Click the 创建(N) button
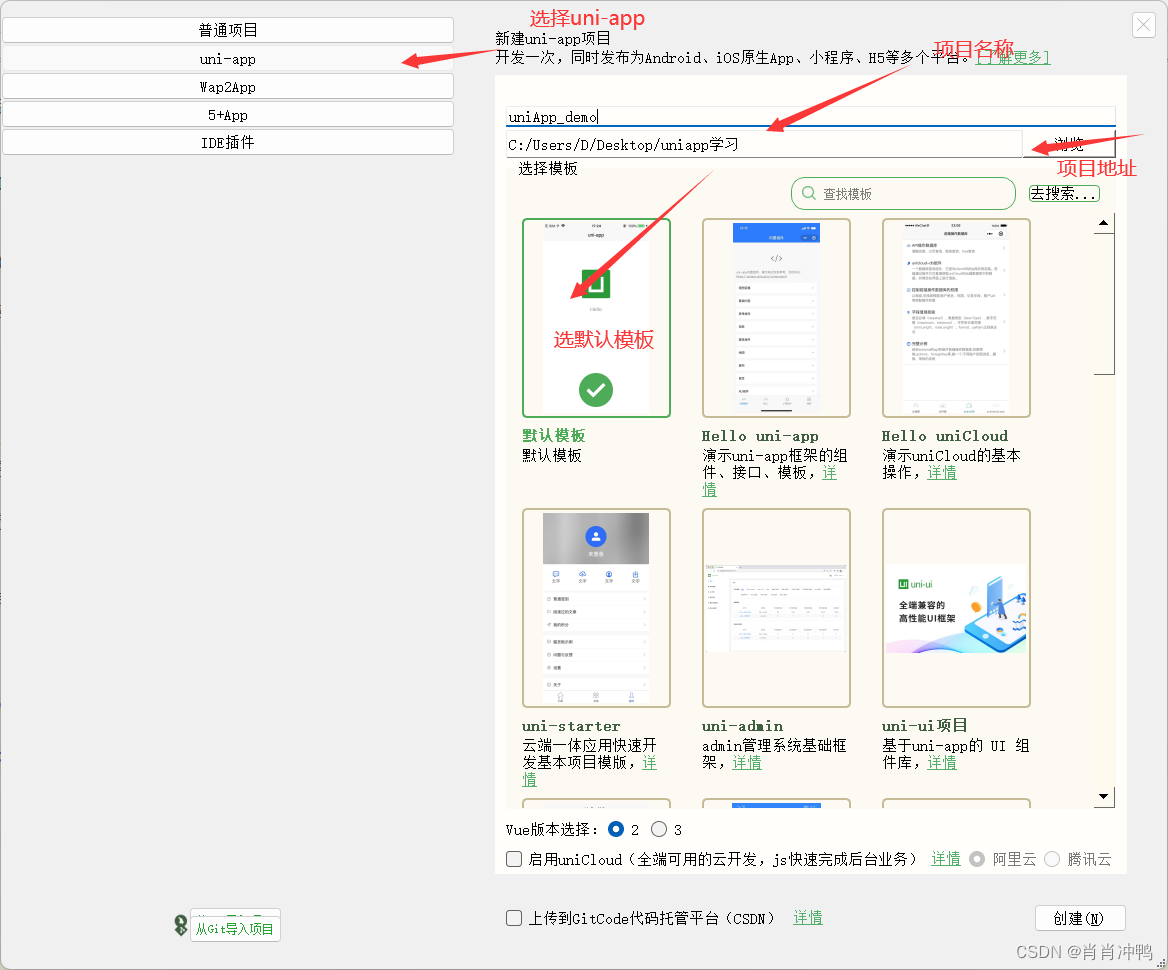This screenshot has width=1168, height=970. [1080, 918]
